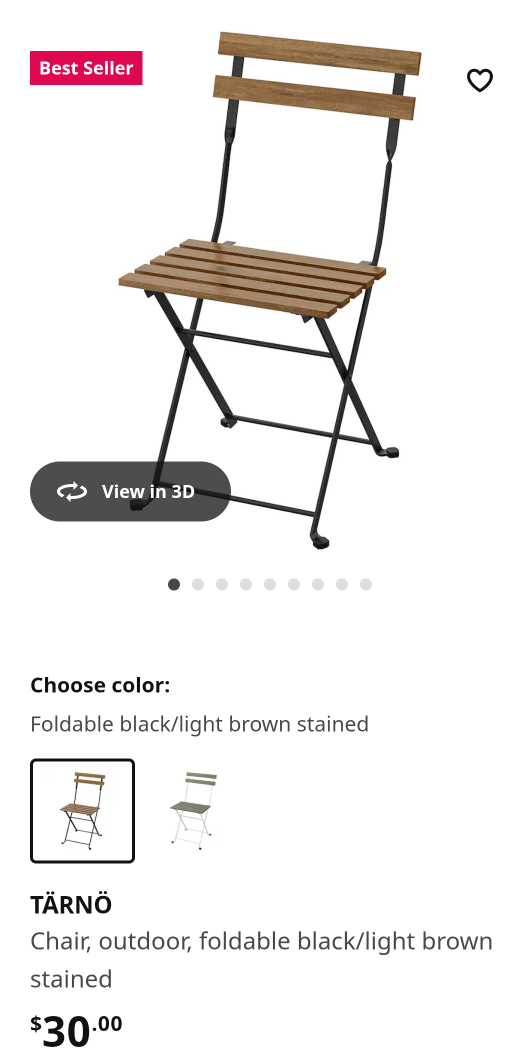510x1063 pixels.
Task: Go to seventh image carousel dot
Action: pyautogui.click(x=318, y=584)
